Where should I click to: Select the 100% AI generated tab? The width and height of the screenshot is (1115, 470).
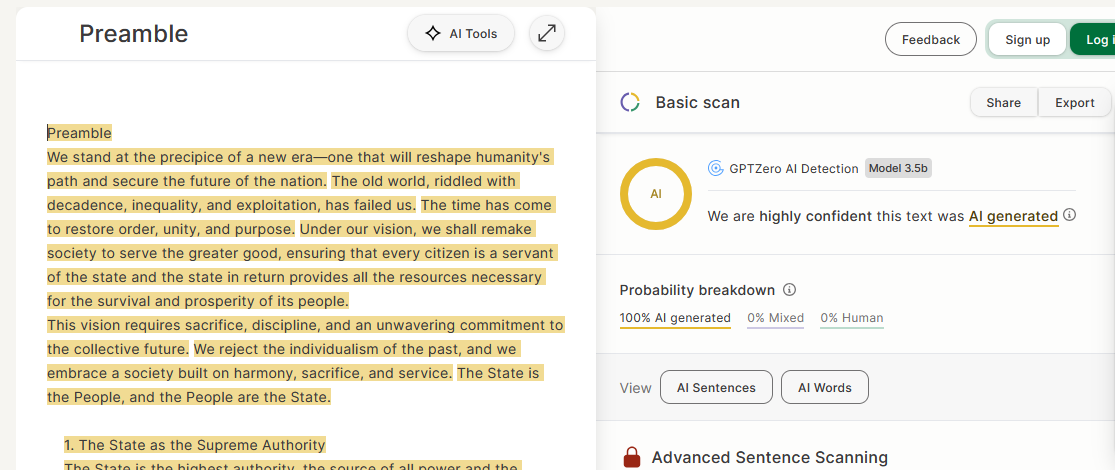point(675,318)
